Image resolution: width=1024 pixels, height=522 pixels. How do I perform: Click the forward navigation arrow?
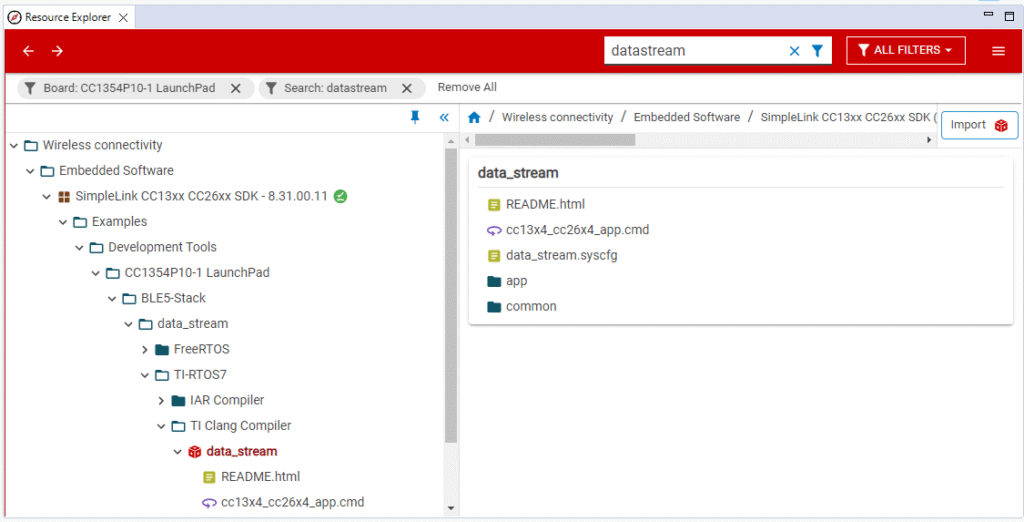pos(57,51)
